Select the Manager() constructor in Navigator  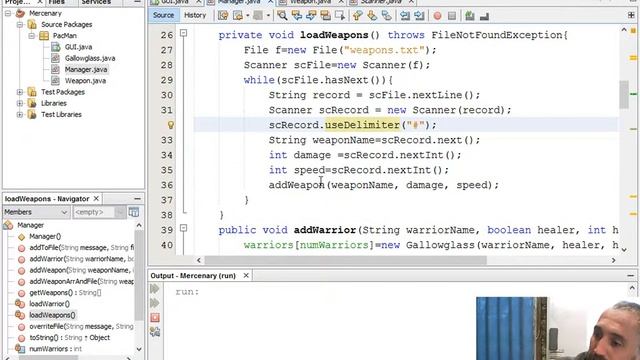45,236
